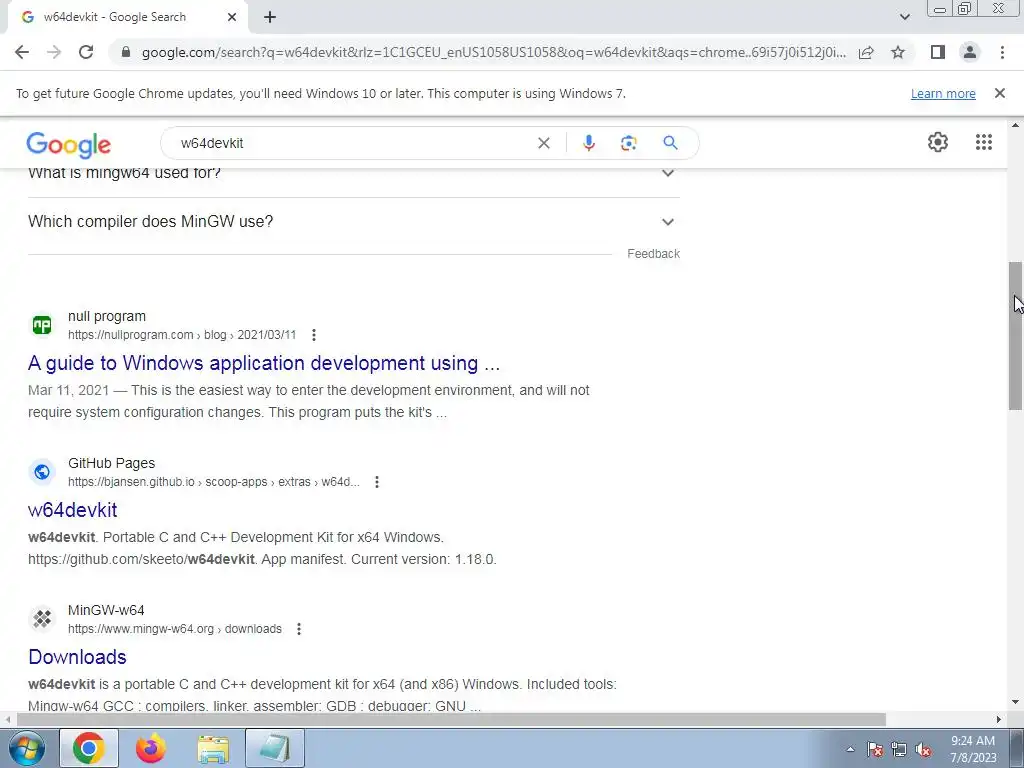Open the MinGW-w64 Downloads result
Screen dimensions: 1024x768
pos(77,657)
